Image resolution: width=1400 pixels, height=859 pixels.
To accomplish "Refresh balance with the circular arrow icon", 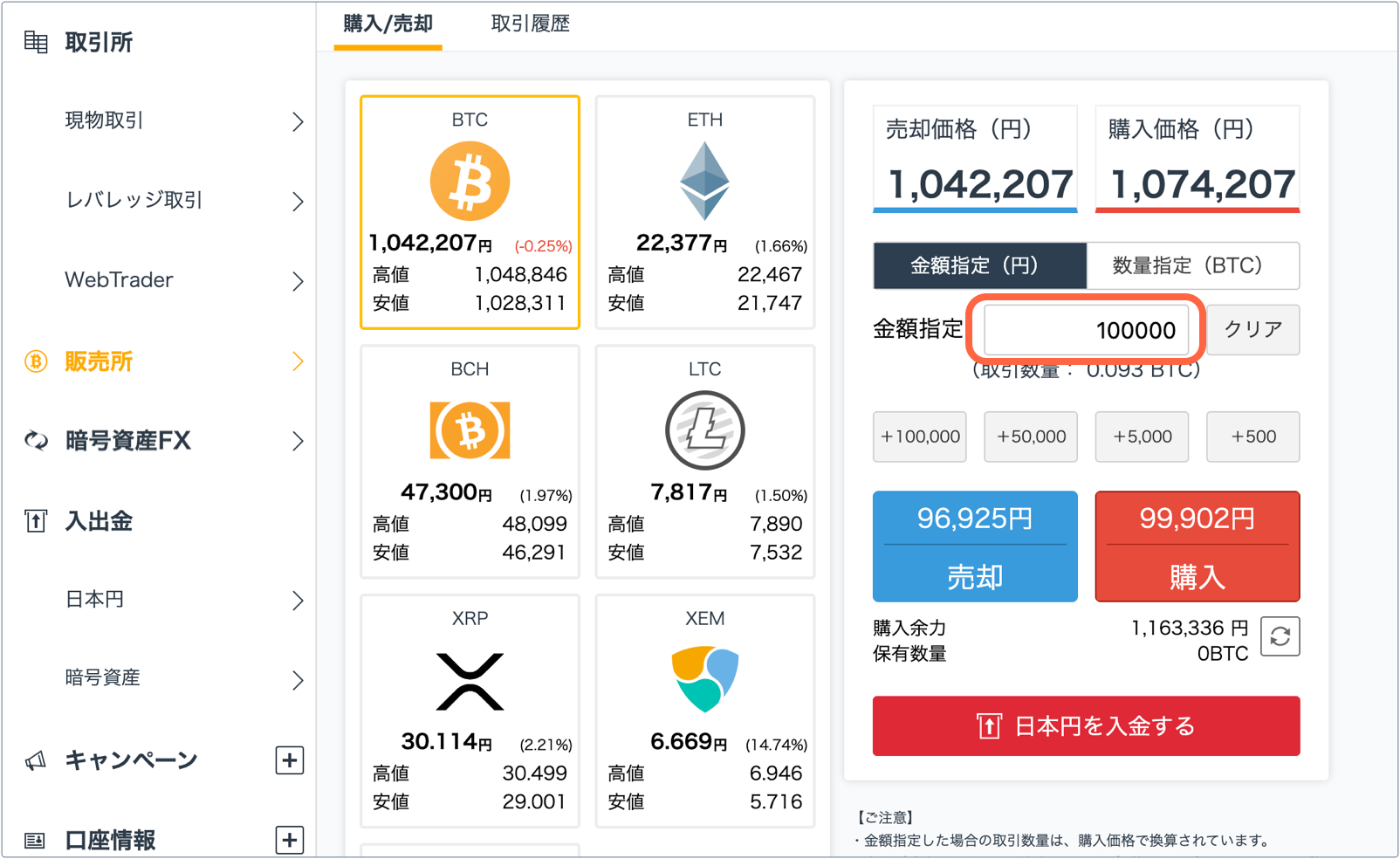I will coord(1280,636).
